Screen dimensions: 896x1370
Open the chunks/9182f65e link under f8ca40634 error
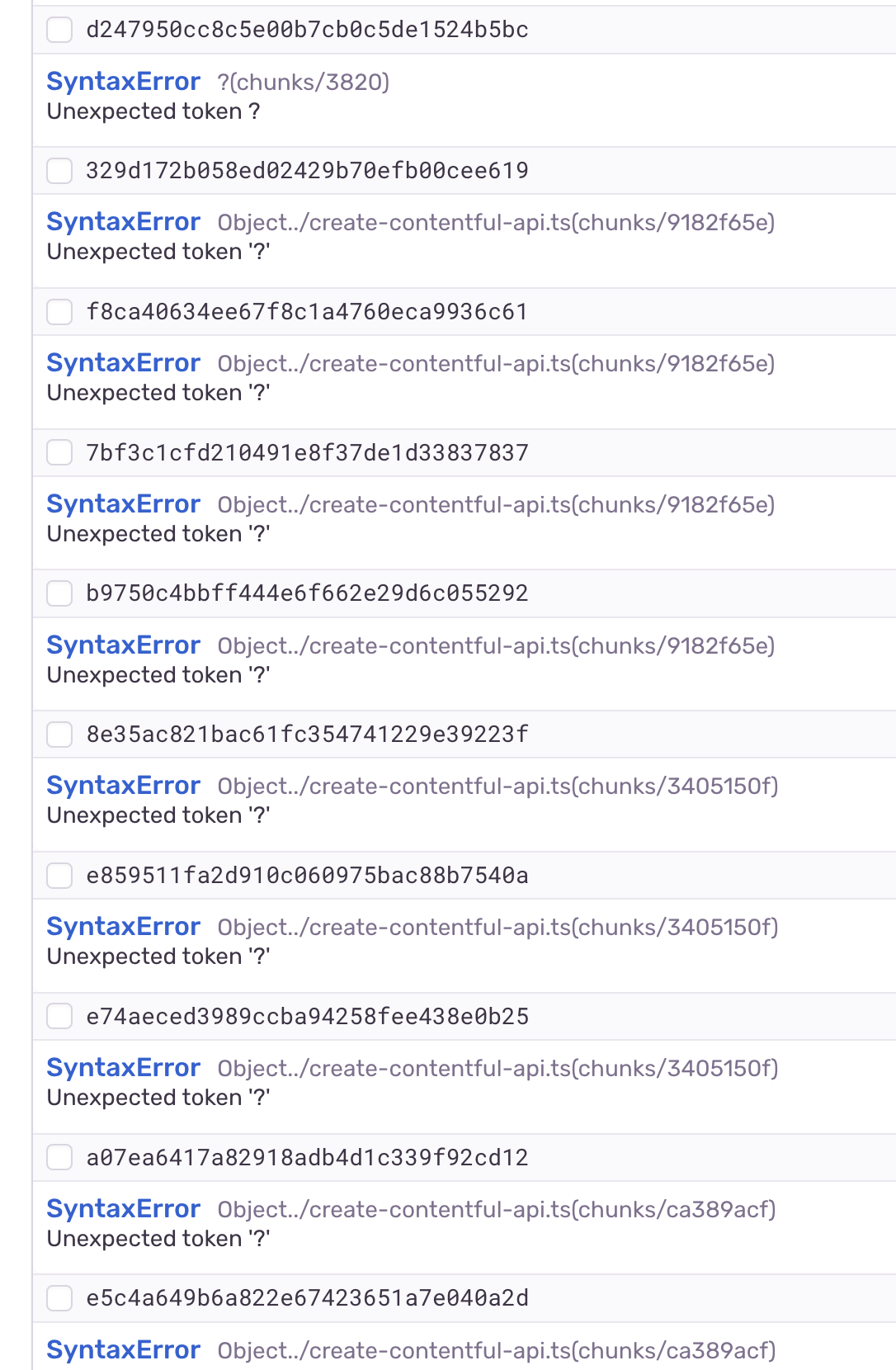[x=495, y=361]
